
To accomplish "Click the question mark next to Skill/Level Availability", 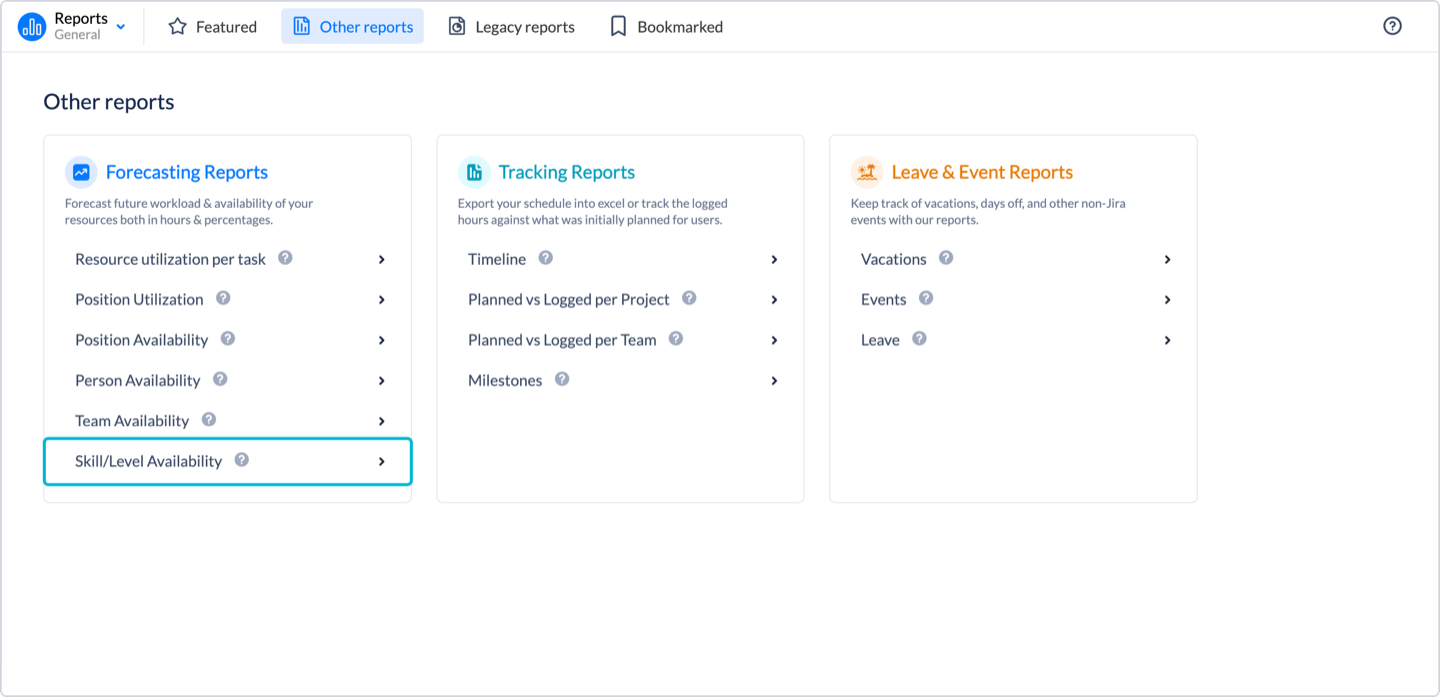I will 242,460.
